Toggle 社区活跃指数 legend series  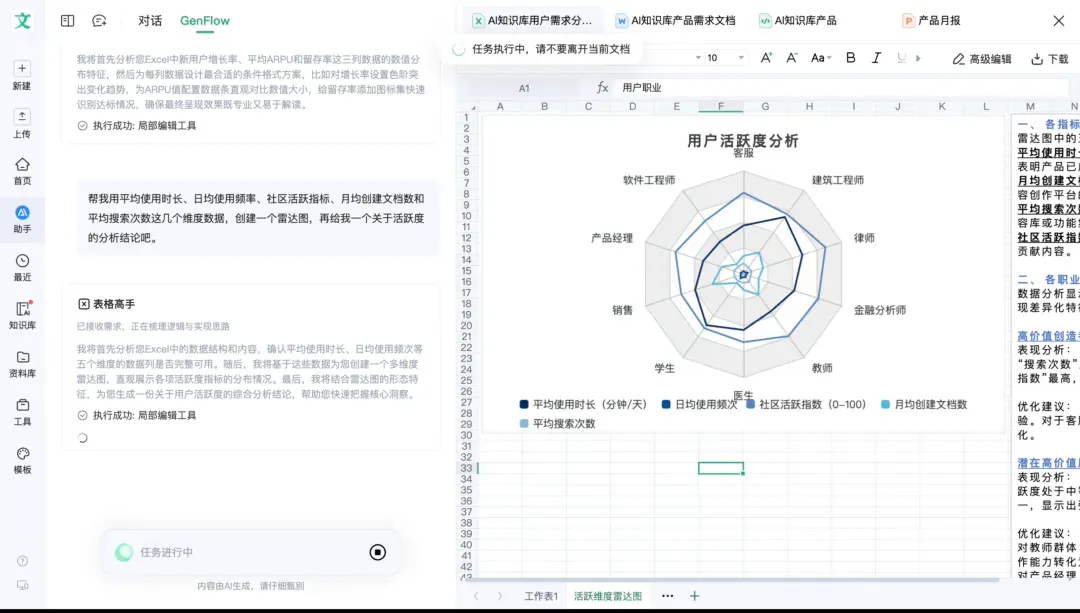(806, 404)
